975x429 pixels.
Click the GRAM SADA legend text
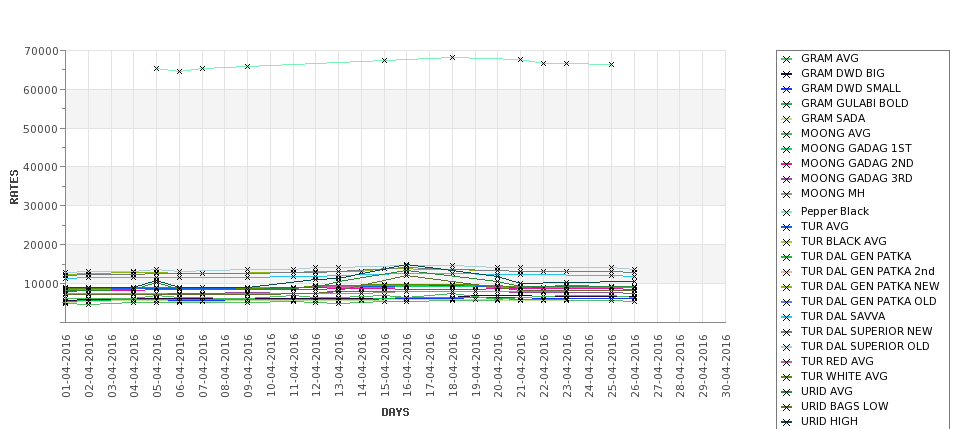(x=833, y=118)
